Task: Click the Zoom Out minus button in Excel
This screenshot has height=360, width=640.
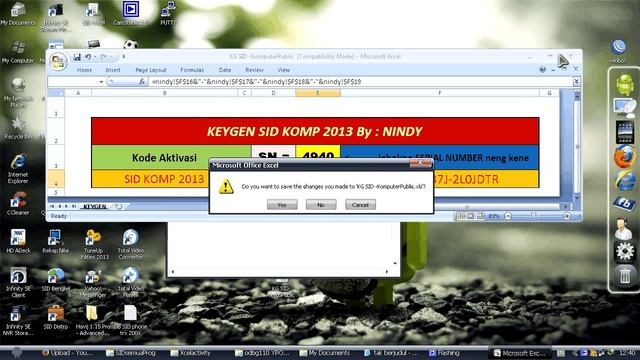Action: (x=508, y=216)
